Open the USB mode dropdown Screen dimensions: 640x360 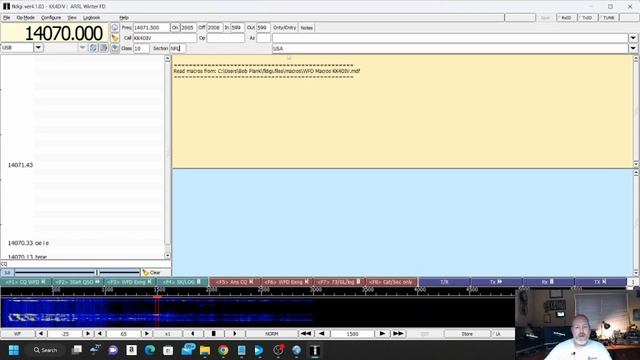pos(38,48)
